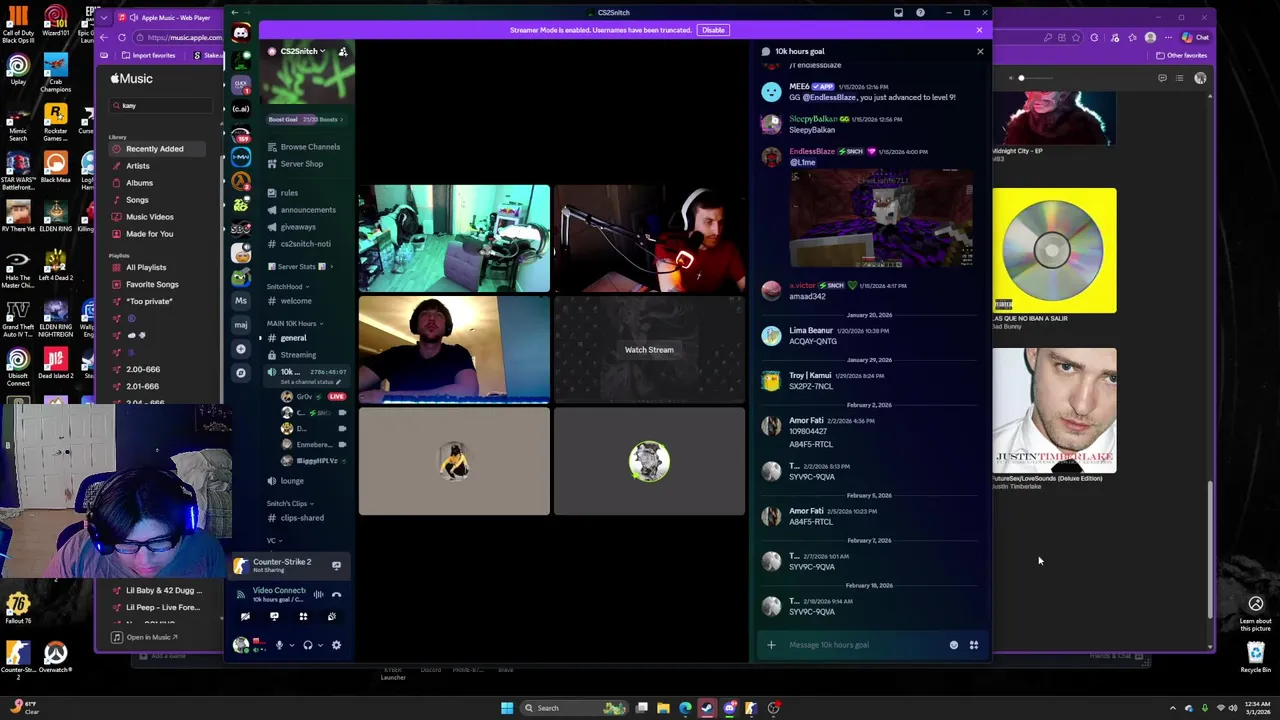Click Open in Music link
1280x720 pixels.
pyautogui.click(x=145, y=637)
